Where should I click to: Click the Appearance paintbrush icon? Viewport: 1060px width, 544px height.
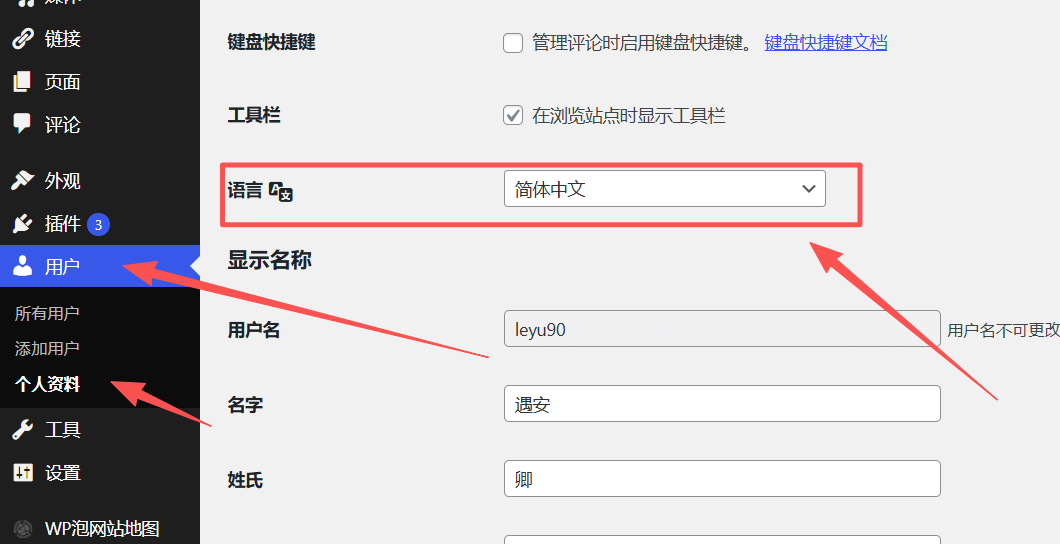(x=22, y=180)
